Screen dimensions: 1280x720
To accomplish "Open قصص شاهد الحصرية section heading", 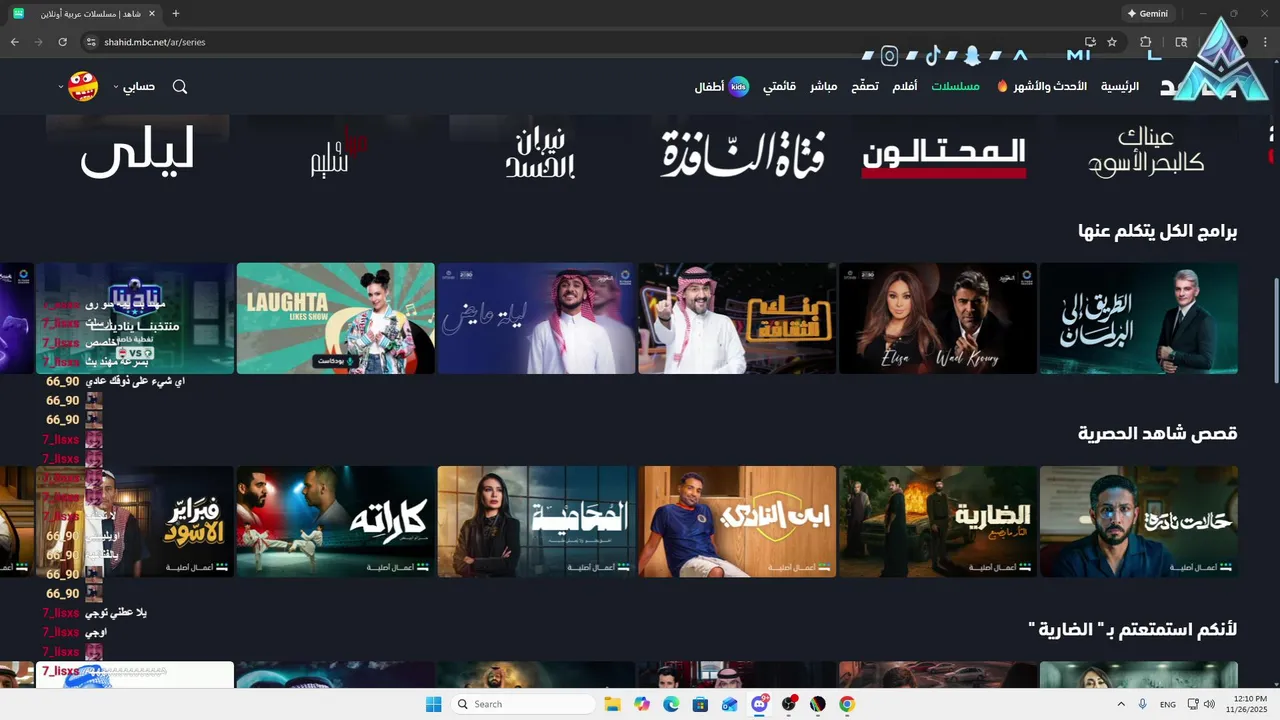I will (1158, 433).
